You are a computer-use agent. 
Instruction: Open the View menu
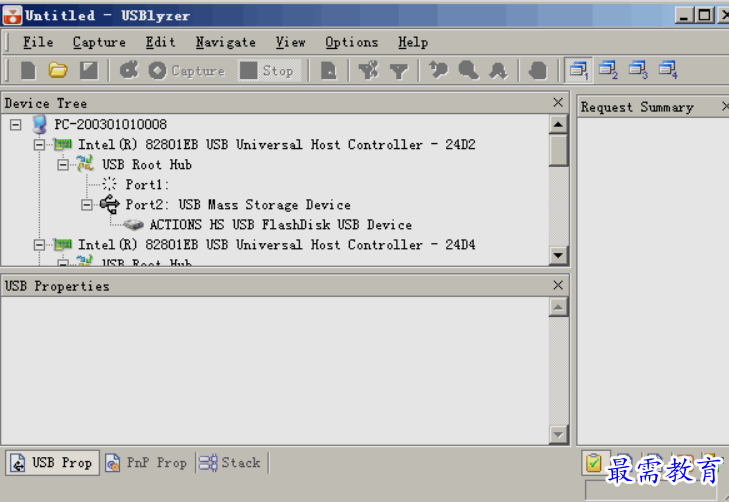[291, 42]
